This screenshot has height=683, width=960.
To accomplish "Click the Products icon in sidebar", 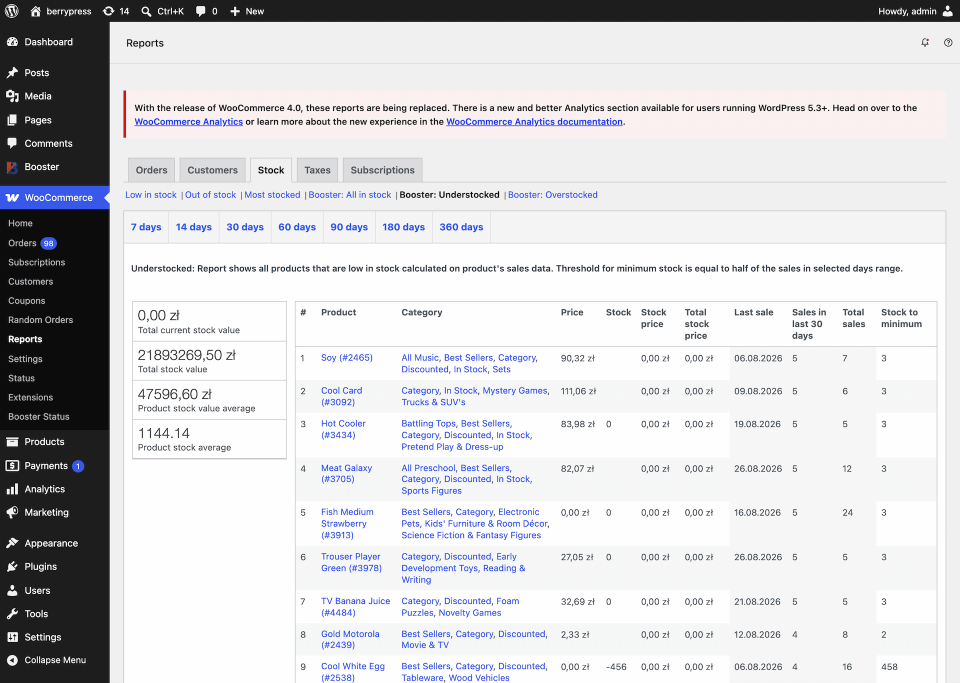I will [x=12, y=442].
